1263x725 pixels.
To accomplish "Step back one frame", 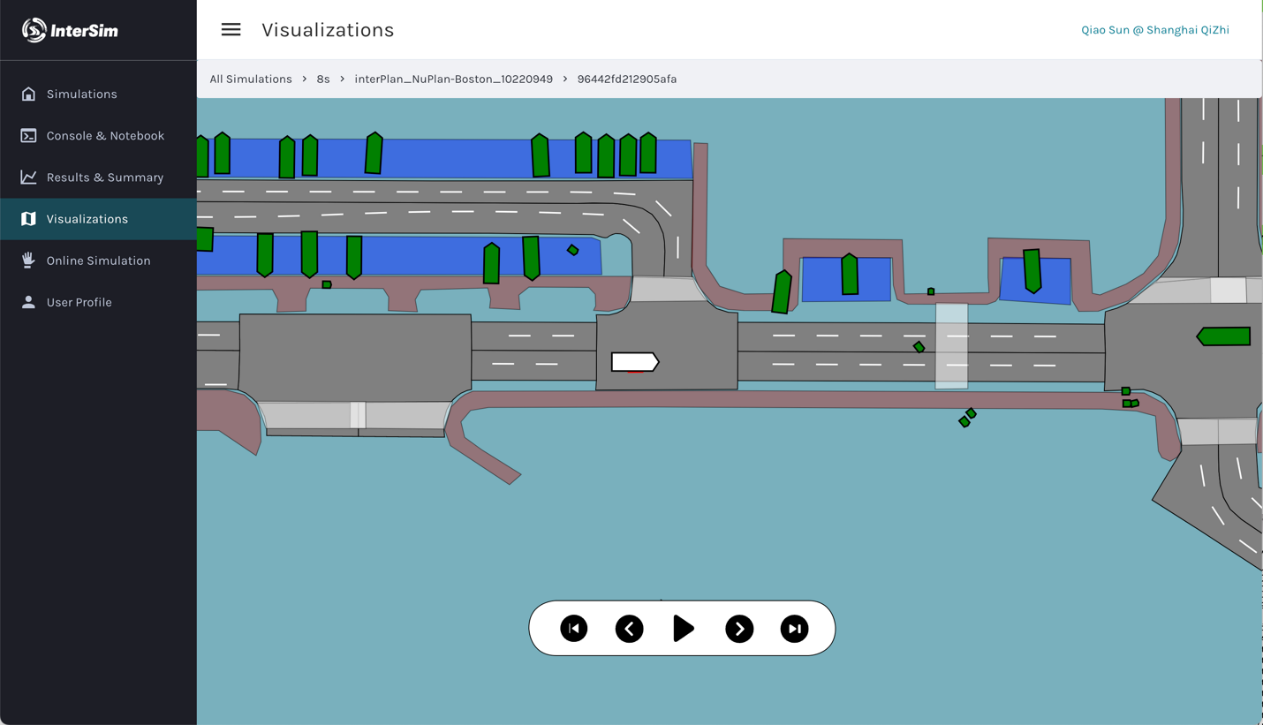I will pyautogui.click(x=629, y=628).
